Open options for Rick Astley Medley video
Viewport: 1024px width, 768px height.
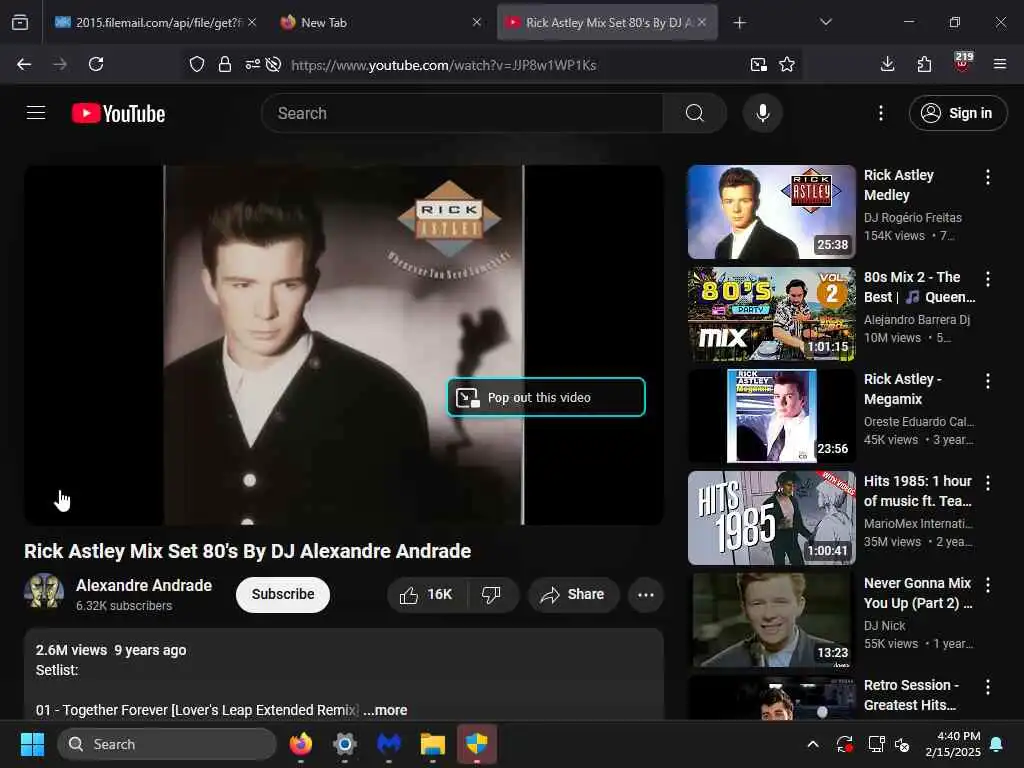click(987, 177)
